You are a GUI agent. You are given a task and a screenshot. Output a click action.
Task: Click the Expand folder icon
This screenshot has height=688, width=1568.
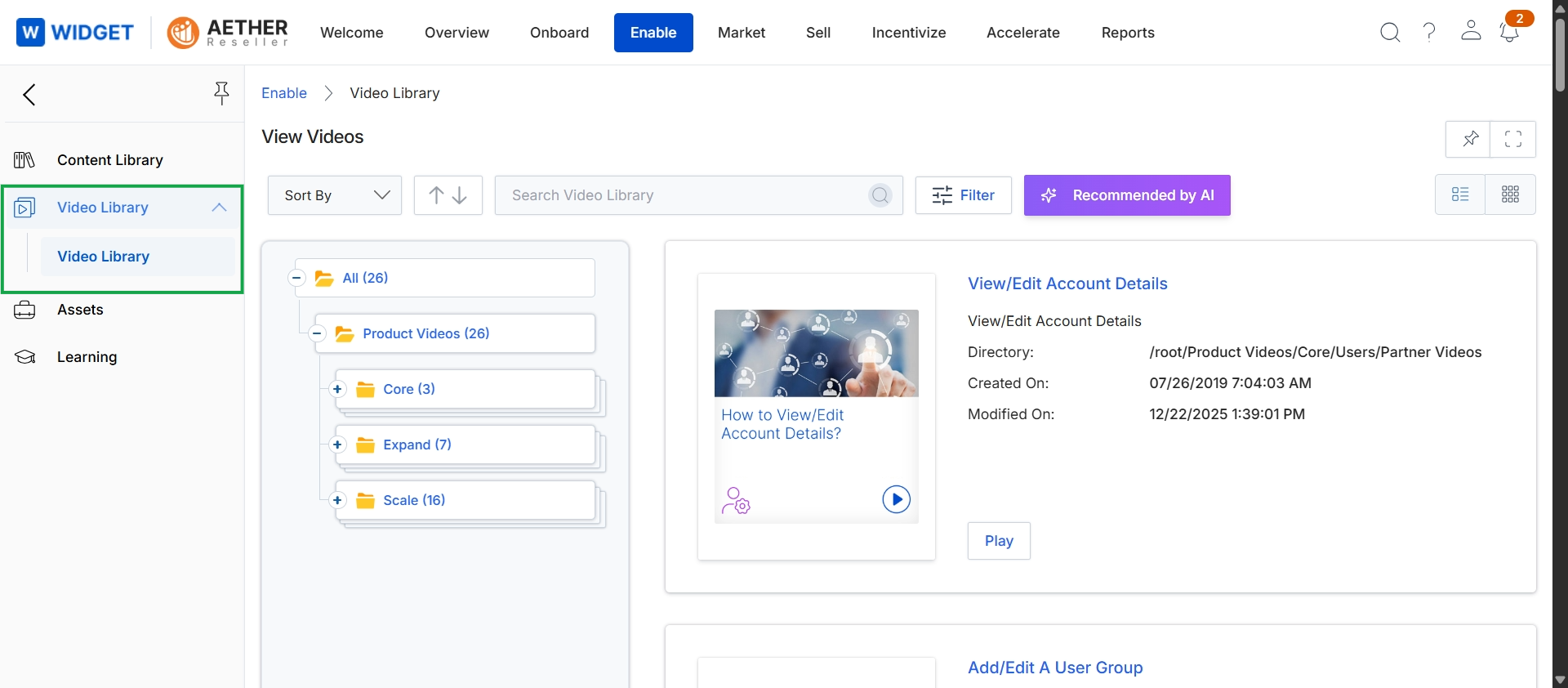(365, 445)
